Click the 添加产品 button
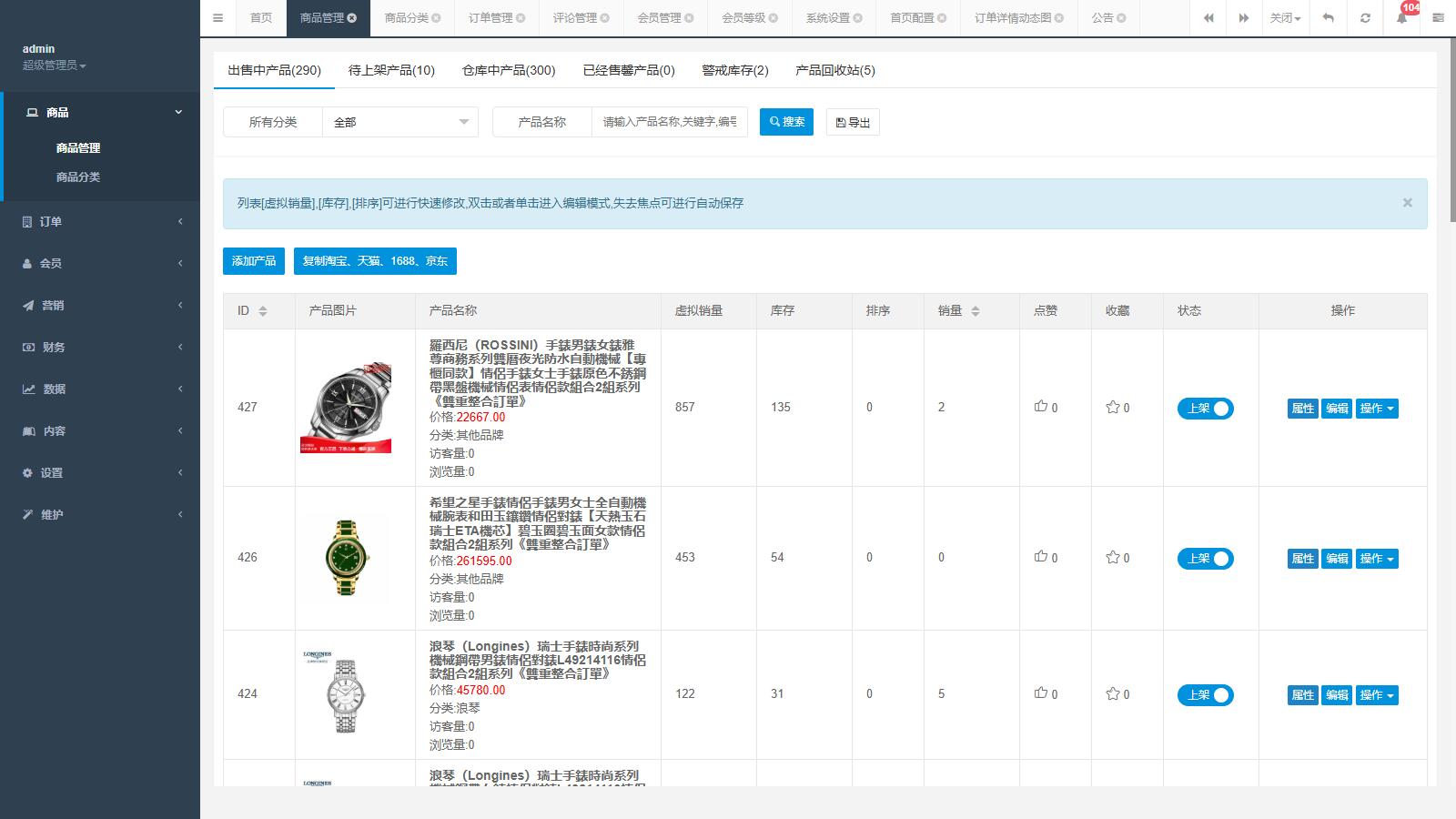The height and width of the screenshot is (819, 1456). coord(253,261)
